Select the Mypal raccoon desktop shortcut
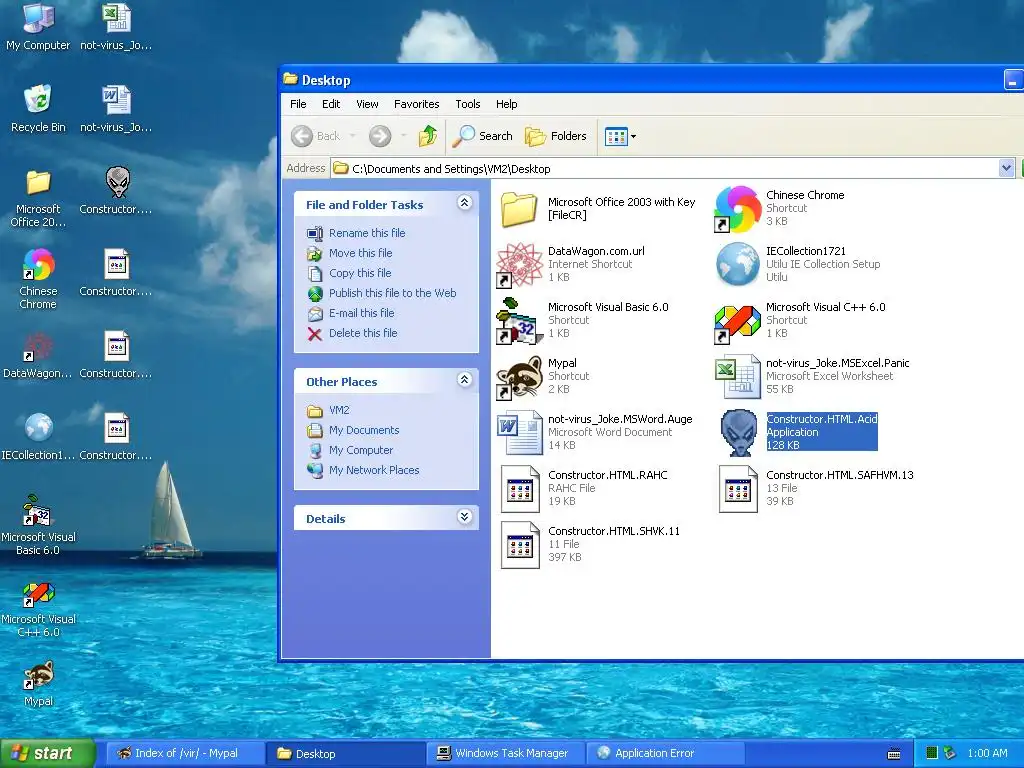Screen dimensions: 1024x768 click(x=38, y=683)
